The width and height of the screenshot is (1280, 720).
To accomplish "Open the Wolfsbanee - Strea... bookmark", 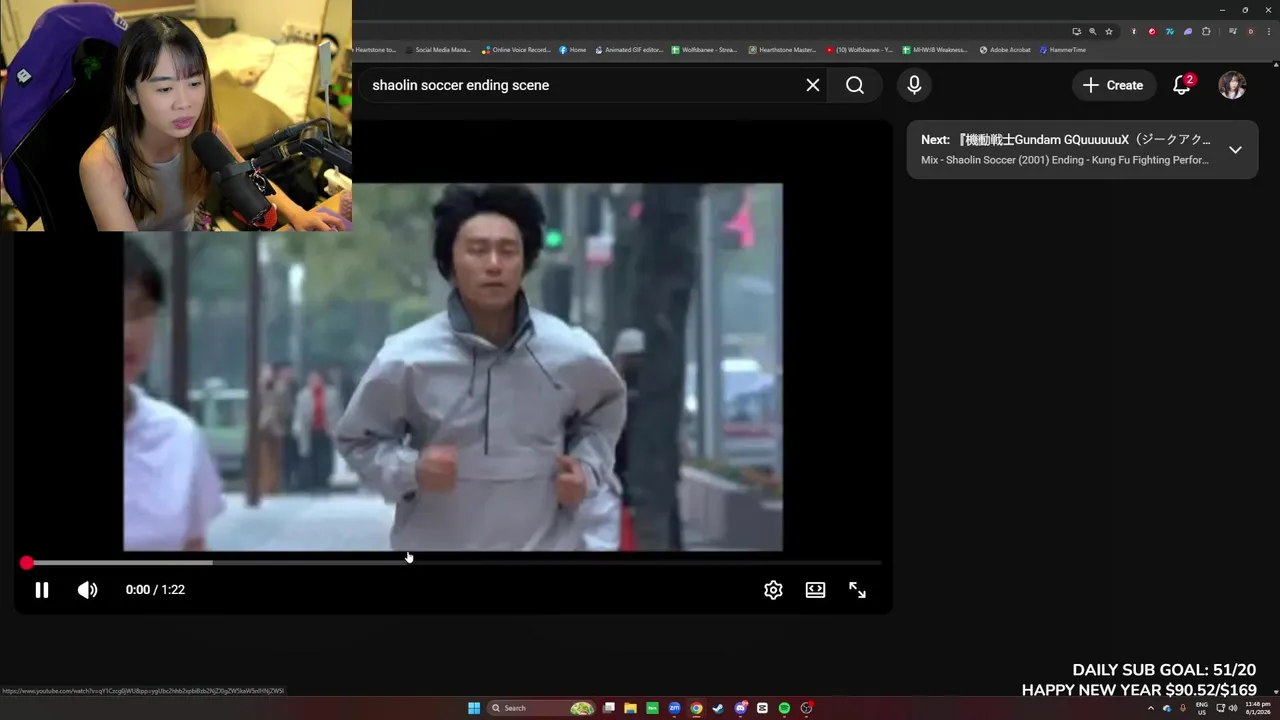I will (705, 50).
